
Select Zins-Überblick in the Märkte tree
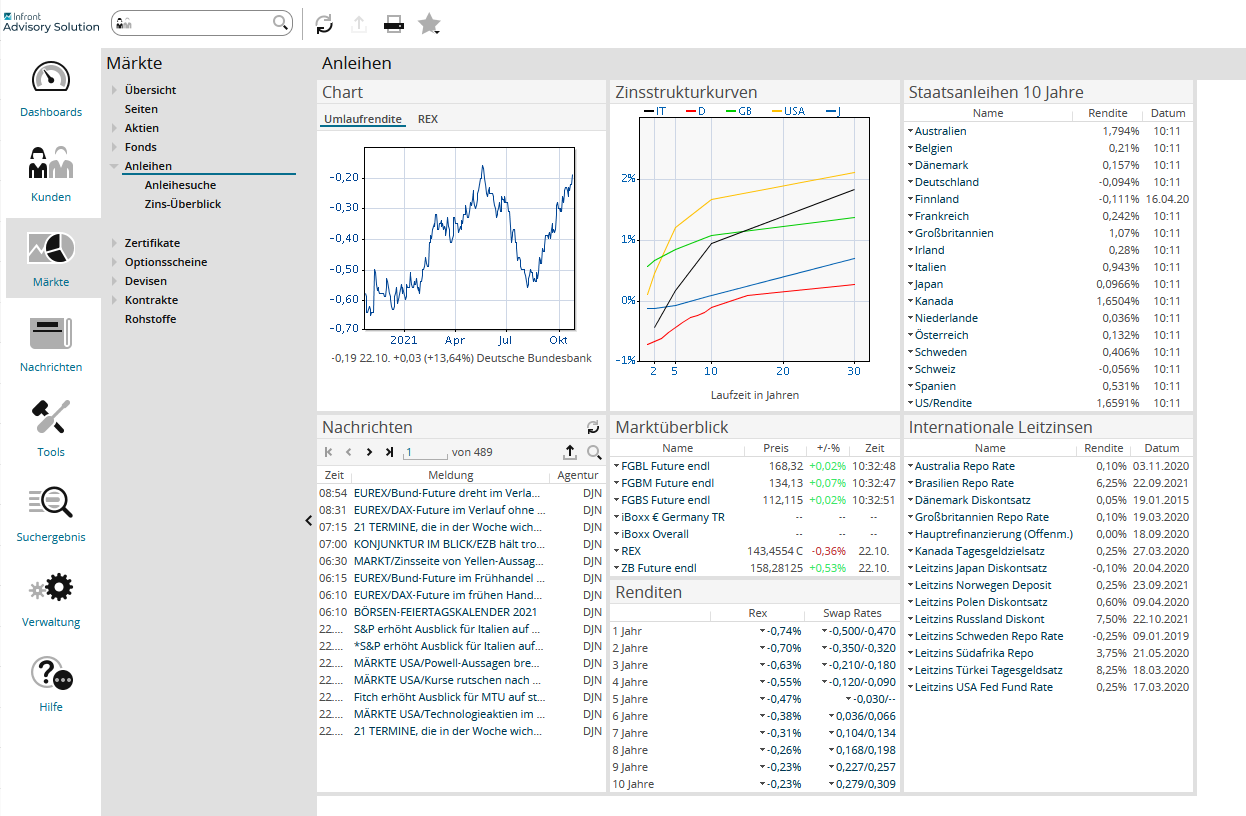[183, 204]
